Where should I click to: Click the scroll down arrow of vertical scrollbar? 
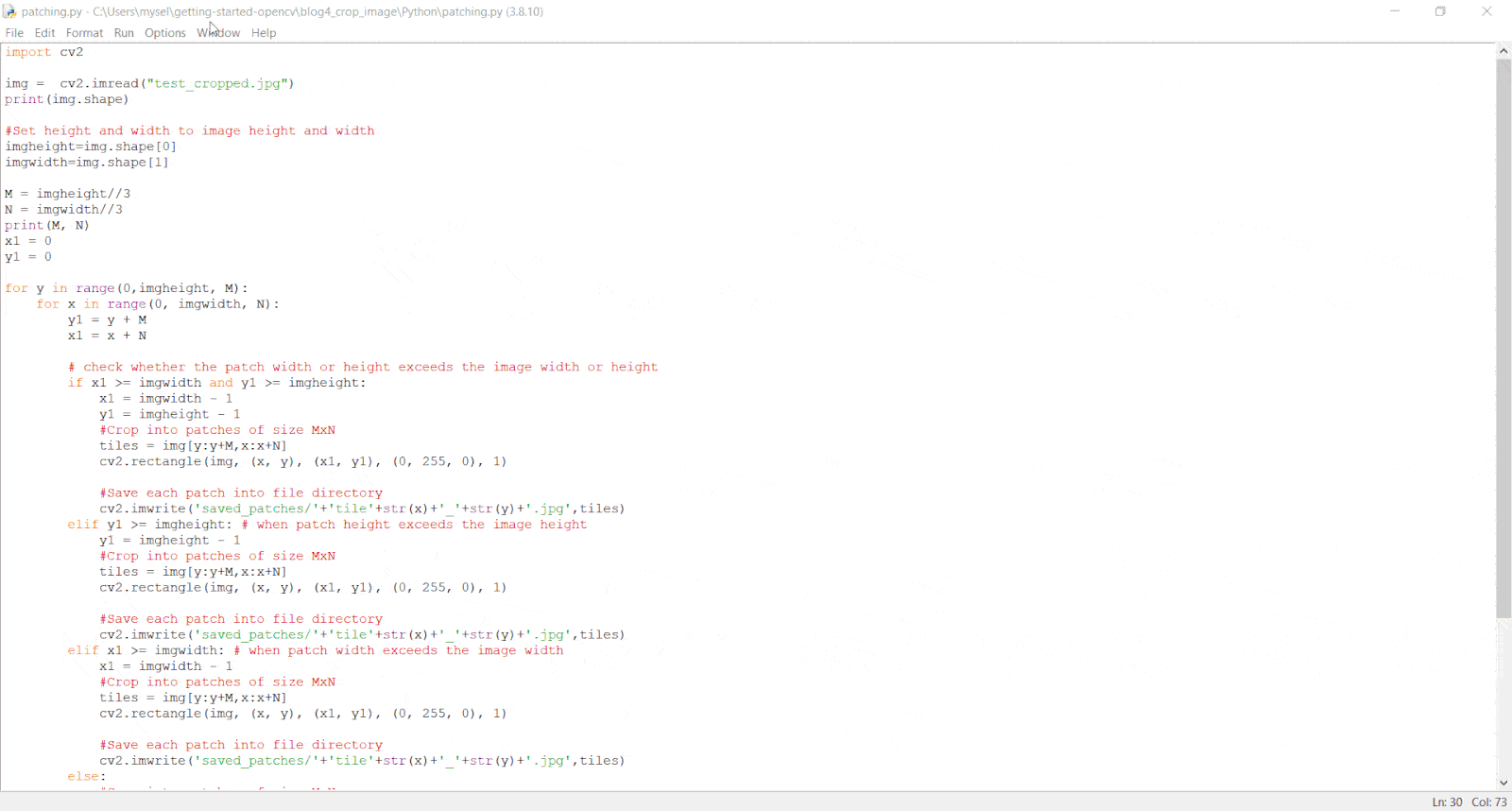(1503, 783)
